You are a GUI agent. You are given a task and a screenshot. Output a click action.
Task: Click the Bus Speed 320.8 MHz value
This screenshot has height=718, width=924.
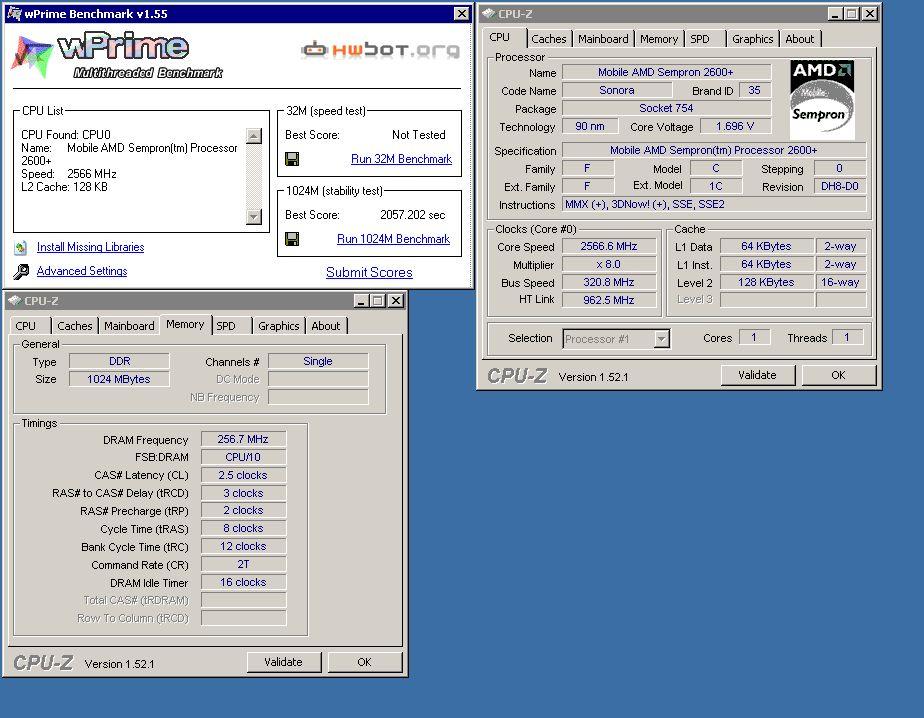(609, 282)
